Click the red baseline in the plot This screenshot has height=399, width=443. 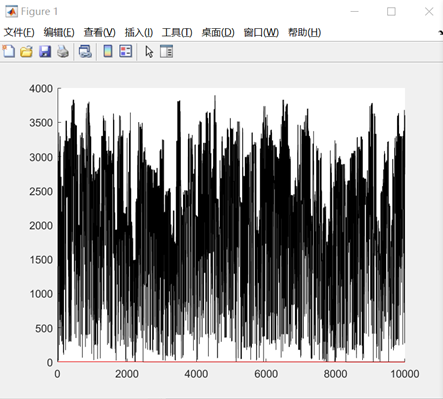[231, 361]
